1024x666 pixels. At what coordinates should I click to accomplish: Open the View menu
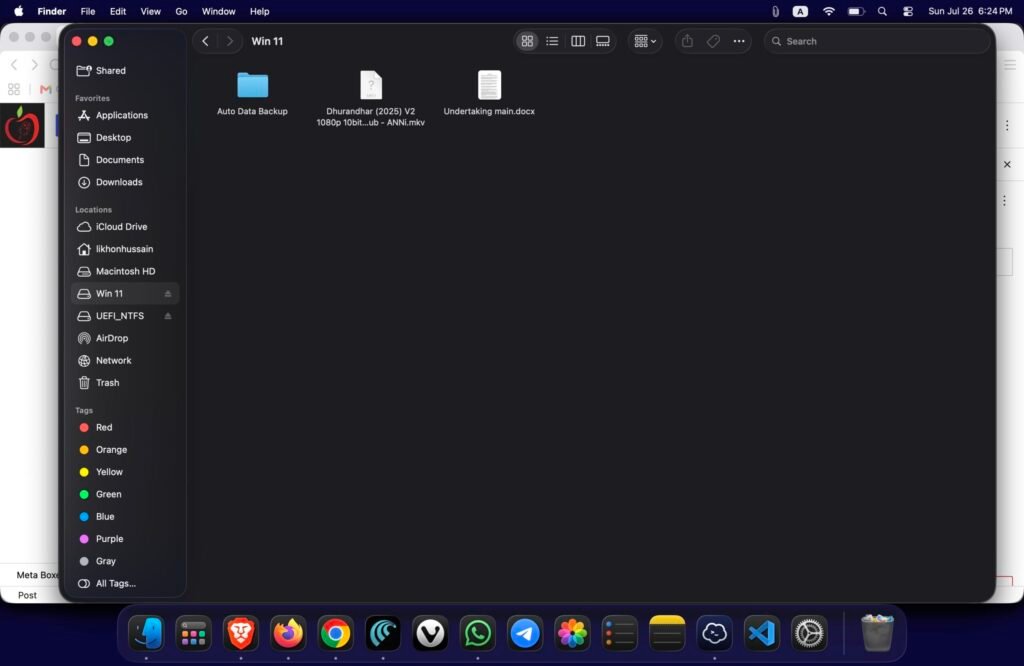tap(150, 11)
